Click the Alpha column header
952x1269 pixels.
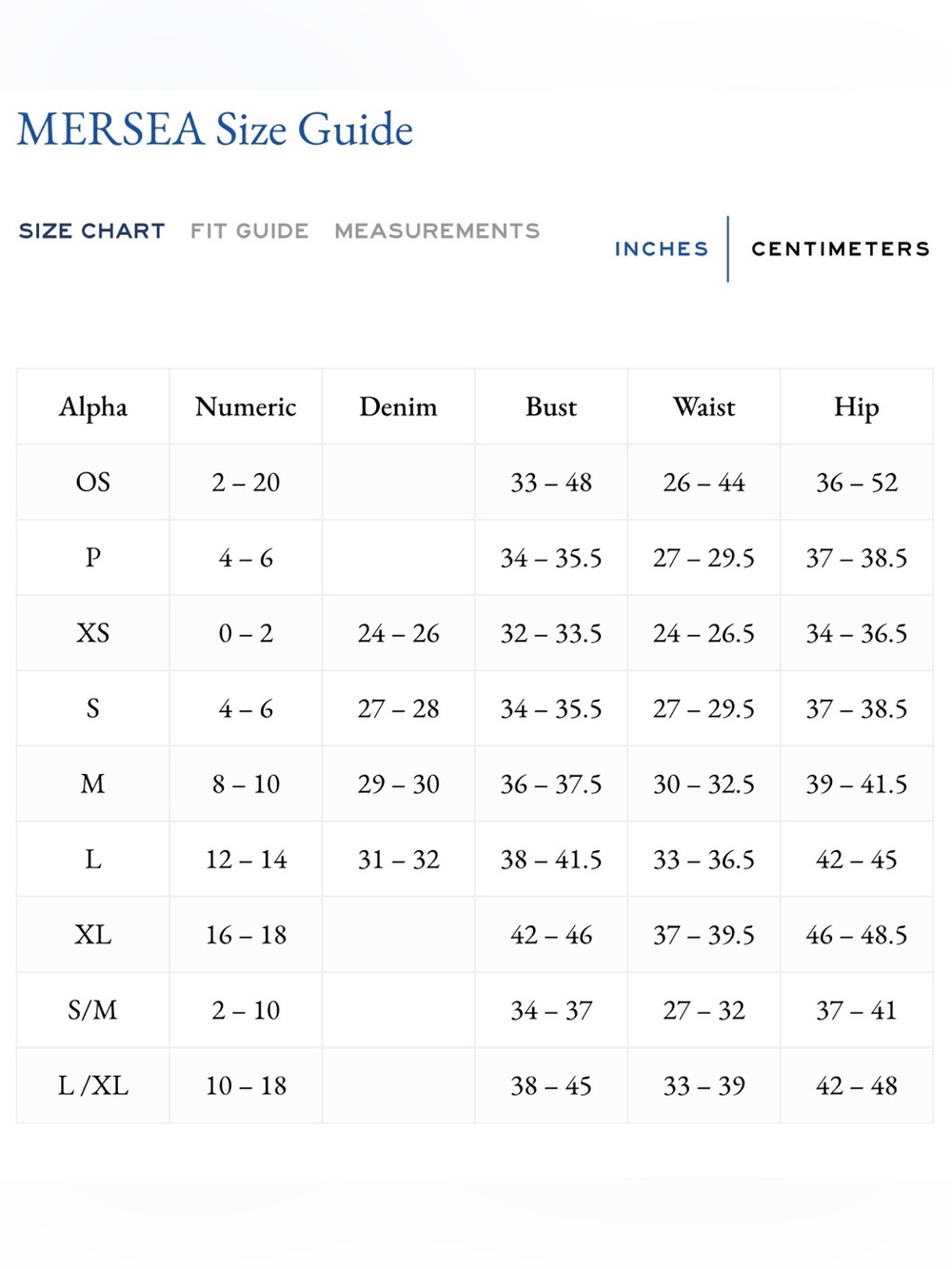[x=93, y=406]
